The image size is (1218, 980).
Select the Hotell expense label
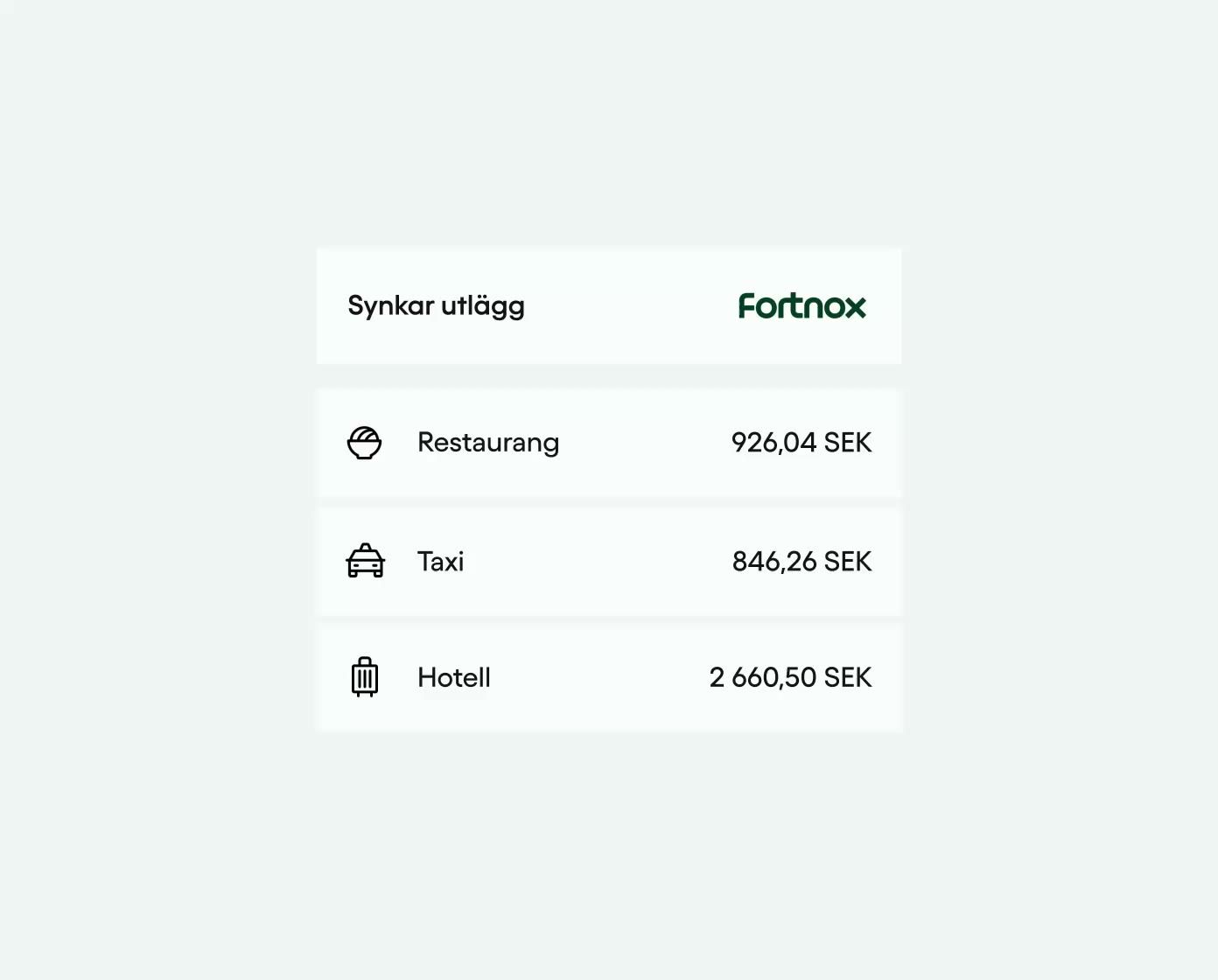(453, 677)
